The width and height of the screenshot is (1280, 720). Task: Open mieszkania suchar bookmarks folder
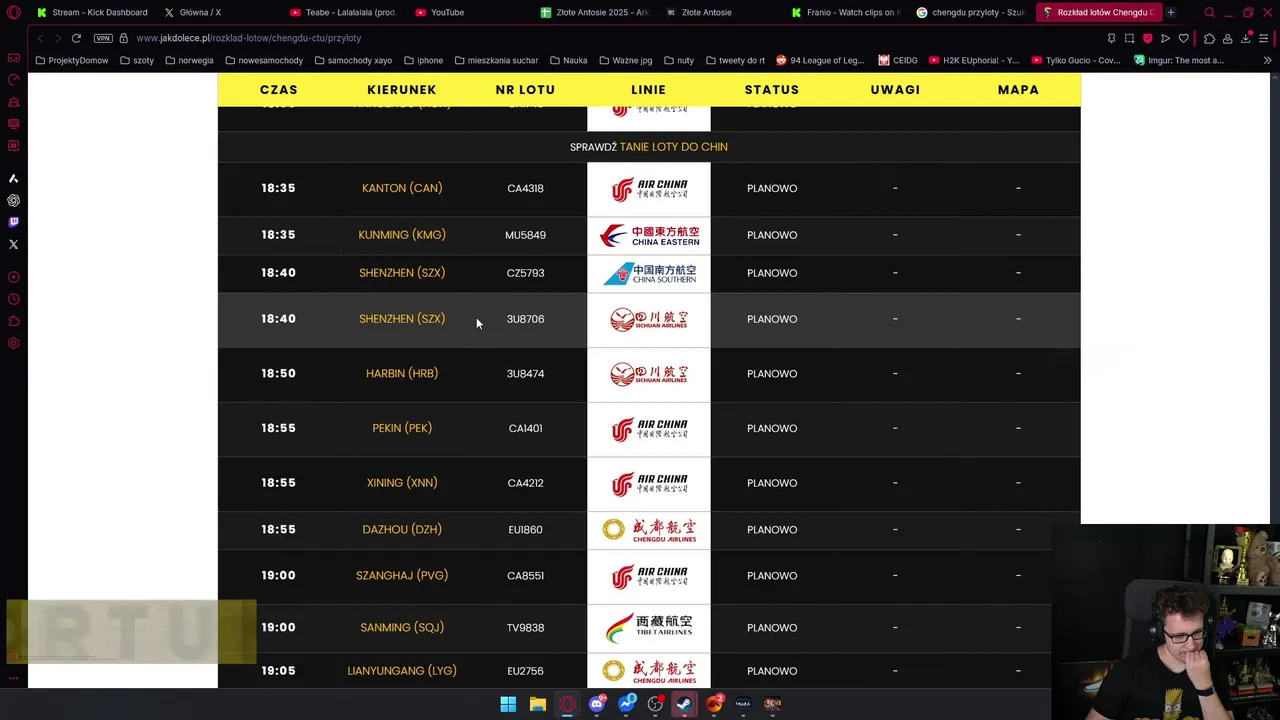pos(496,60)
